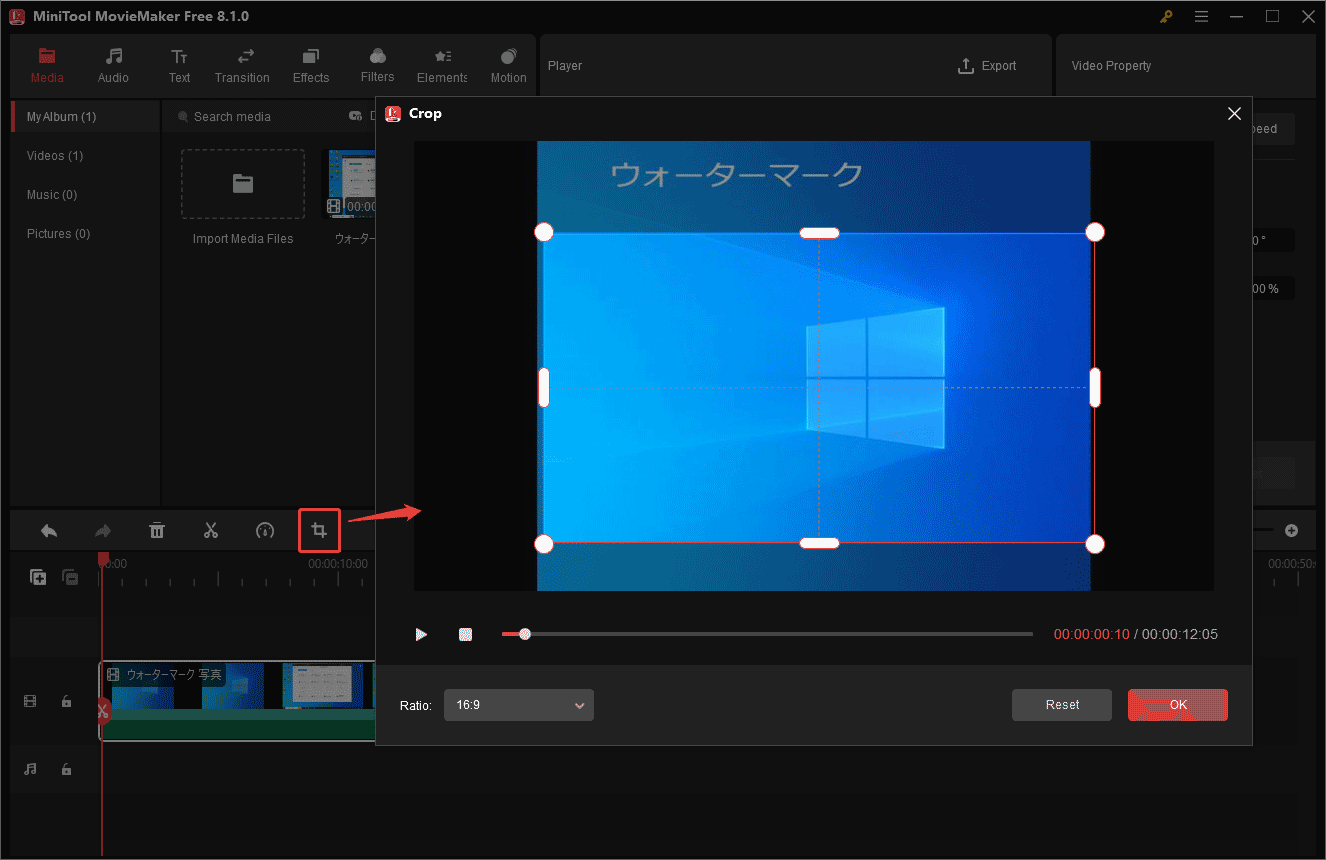This screenshot has width=1326, height=860.
Task: Open the Motion tab
Action: coord(508,66)
